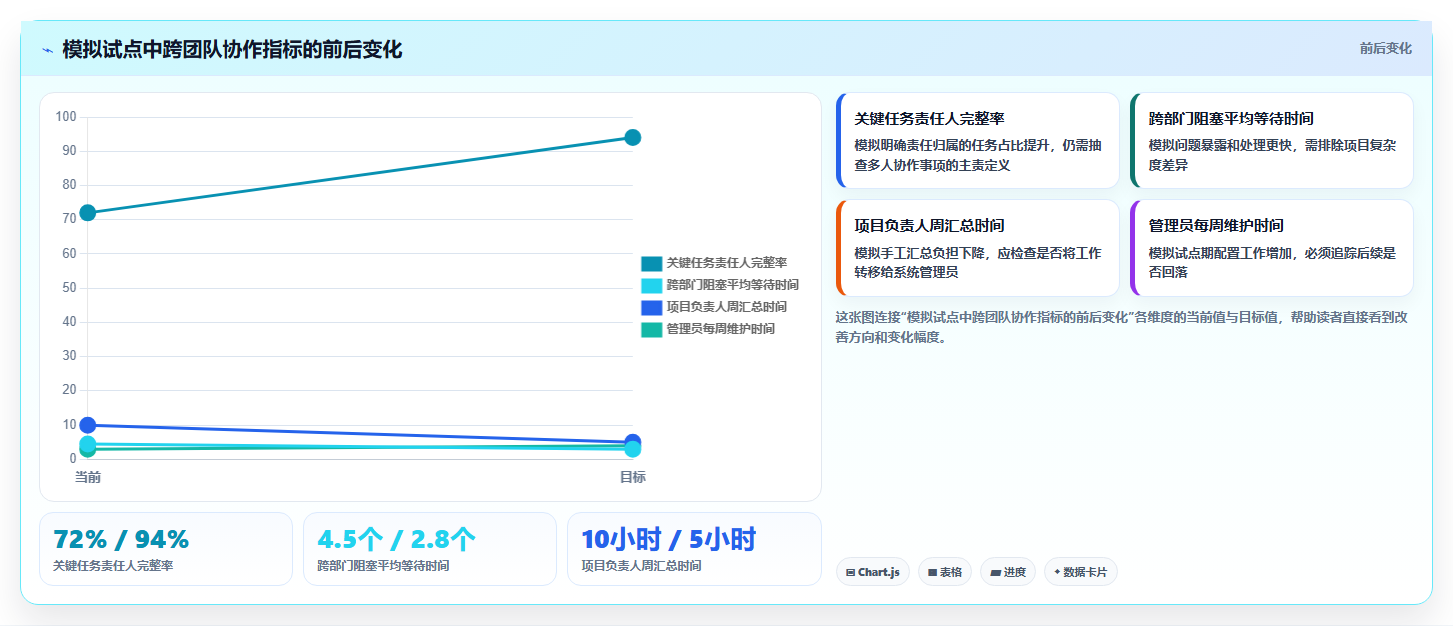
Task: Click the 当前 x-axis label
Action: point(88,477)
